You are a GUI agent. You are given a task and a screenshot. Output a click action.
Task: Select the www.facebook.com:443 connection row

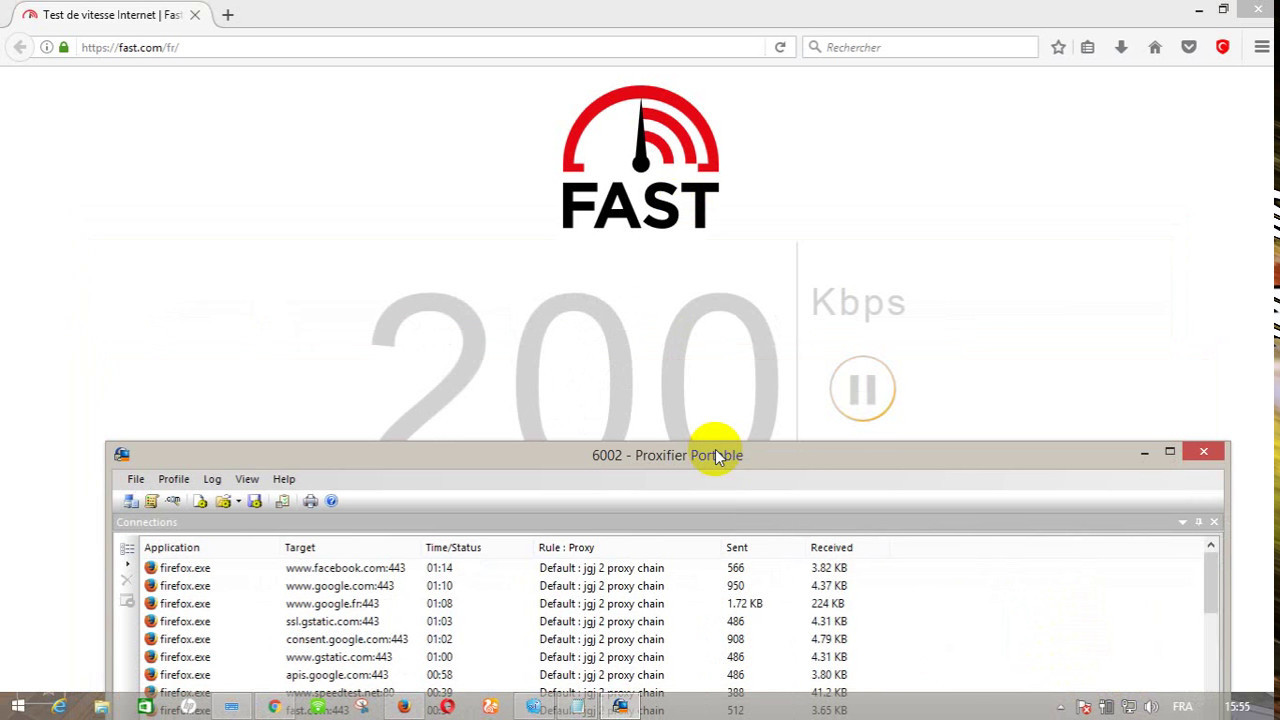671,568
